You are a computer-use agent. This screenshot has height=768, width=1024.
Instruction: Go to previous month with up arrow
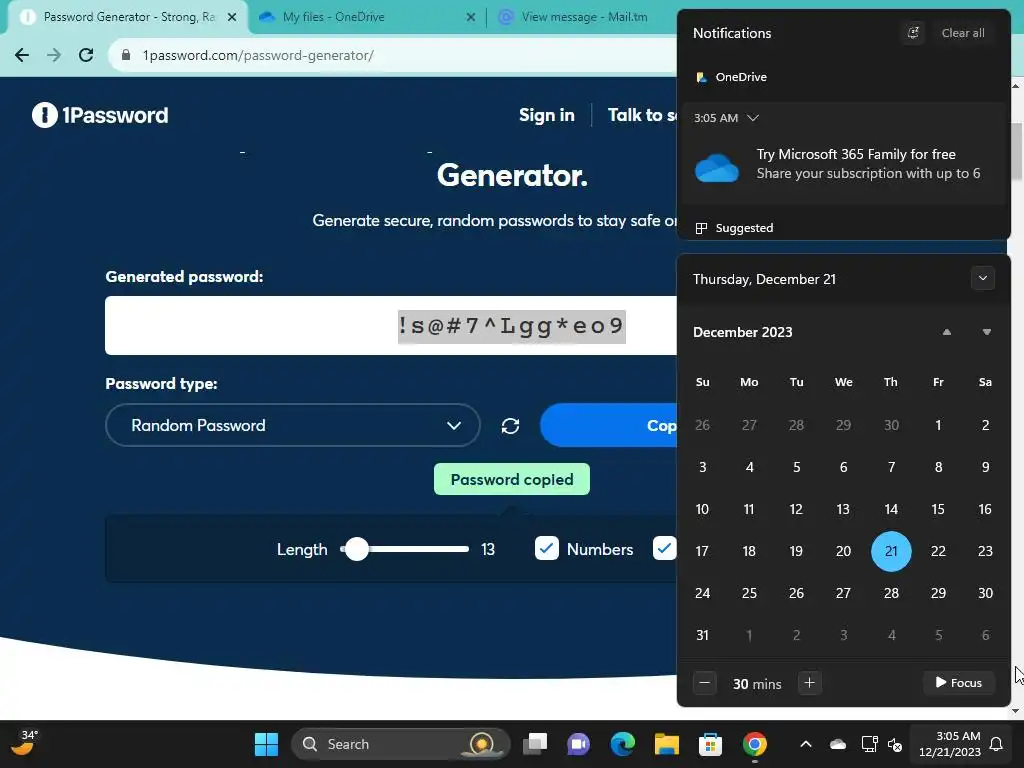[x=946, y=332]
